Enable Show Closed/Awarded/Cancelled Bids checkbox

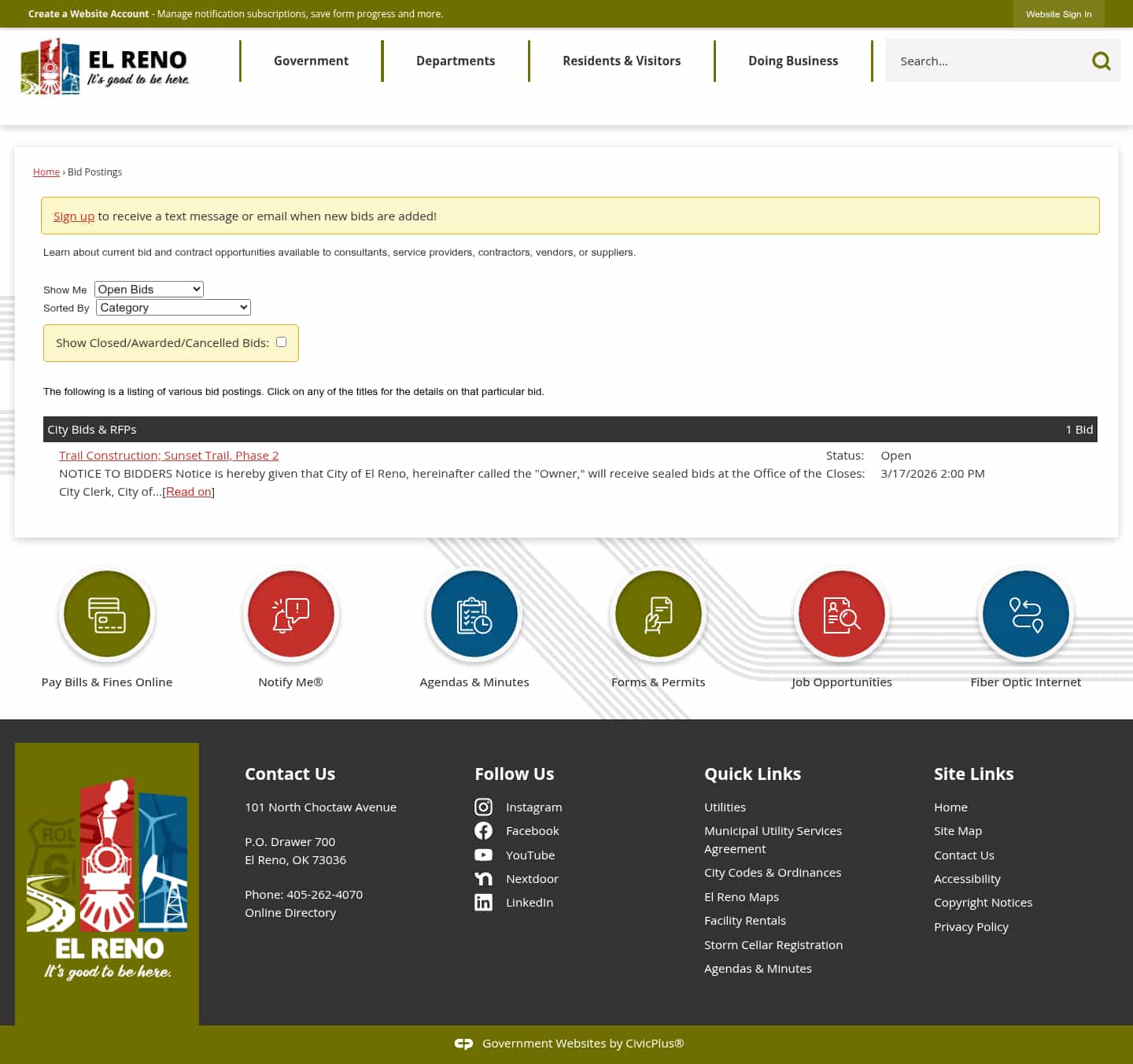coord(281,342)
